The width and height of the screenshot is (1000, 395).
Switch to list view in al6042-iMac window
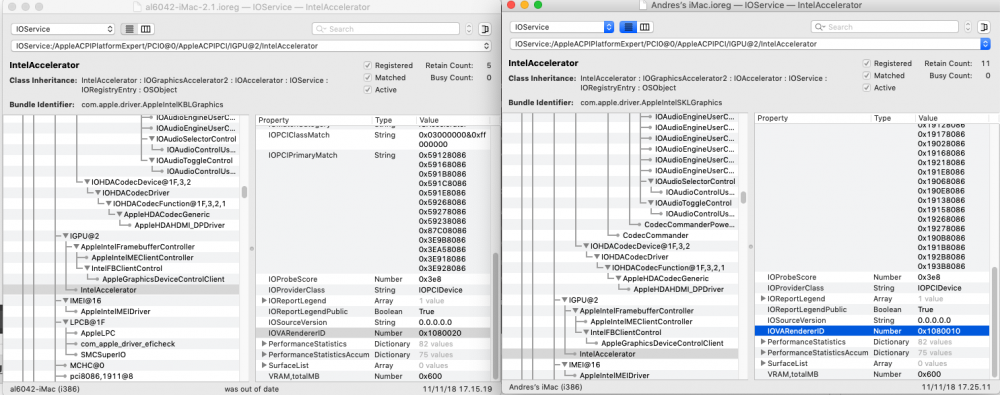128,29
